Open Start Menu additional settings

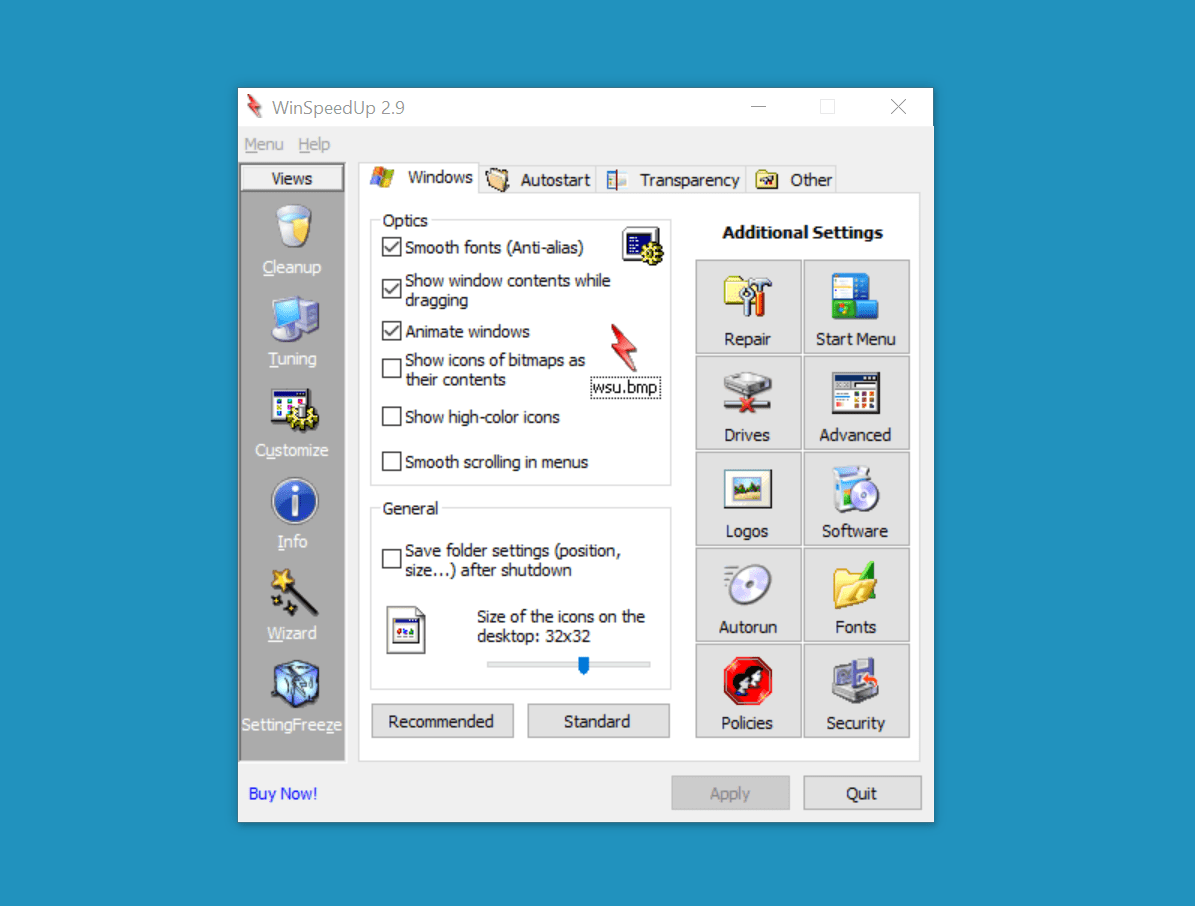[x=856, y=307]
